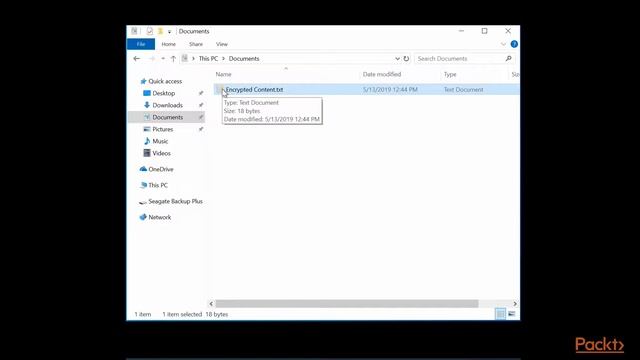Switch to Details view in status bar

(x=500, y=314)
